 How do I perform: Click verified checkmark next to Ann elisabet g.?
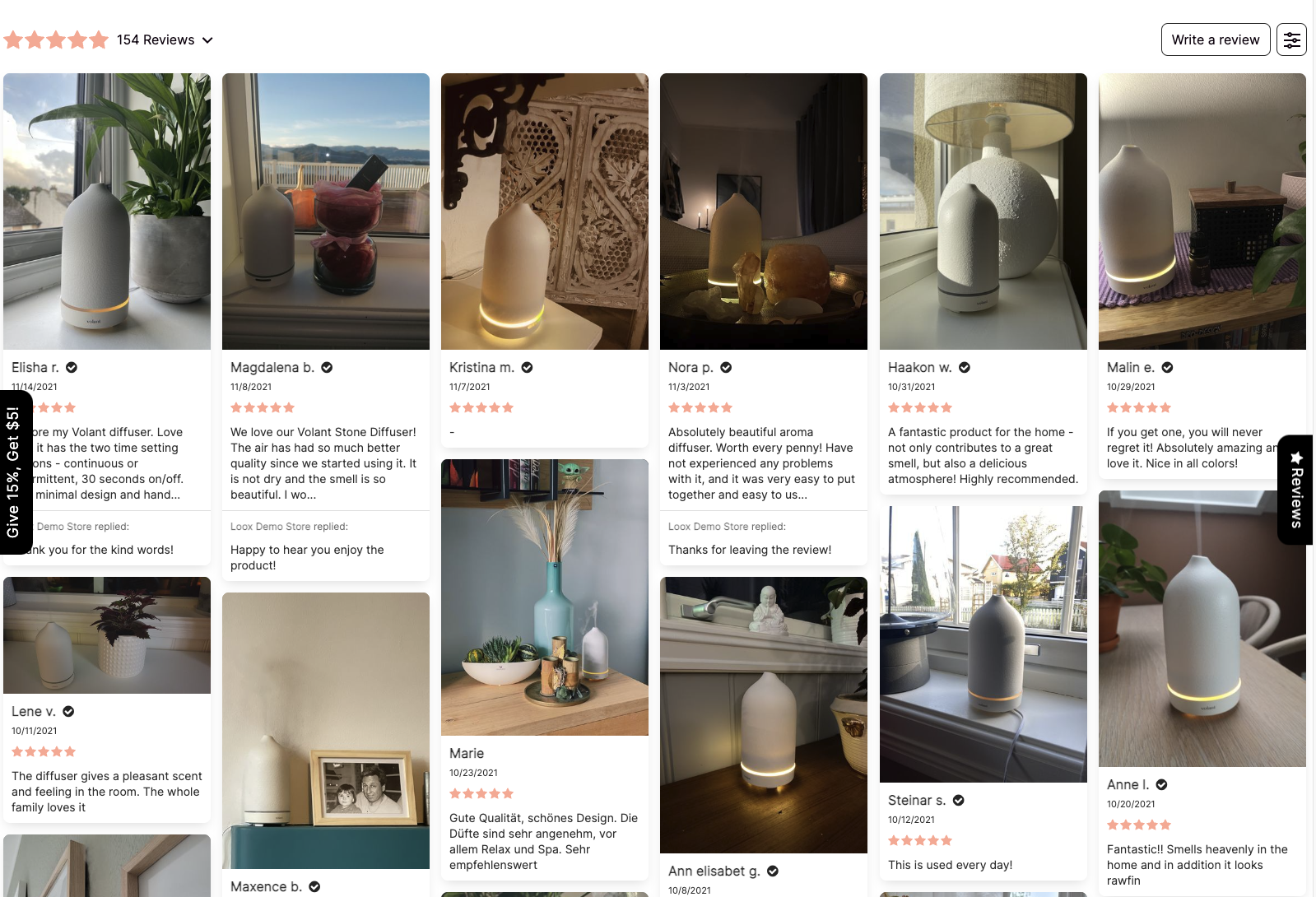[773, 871]
